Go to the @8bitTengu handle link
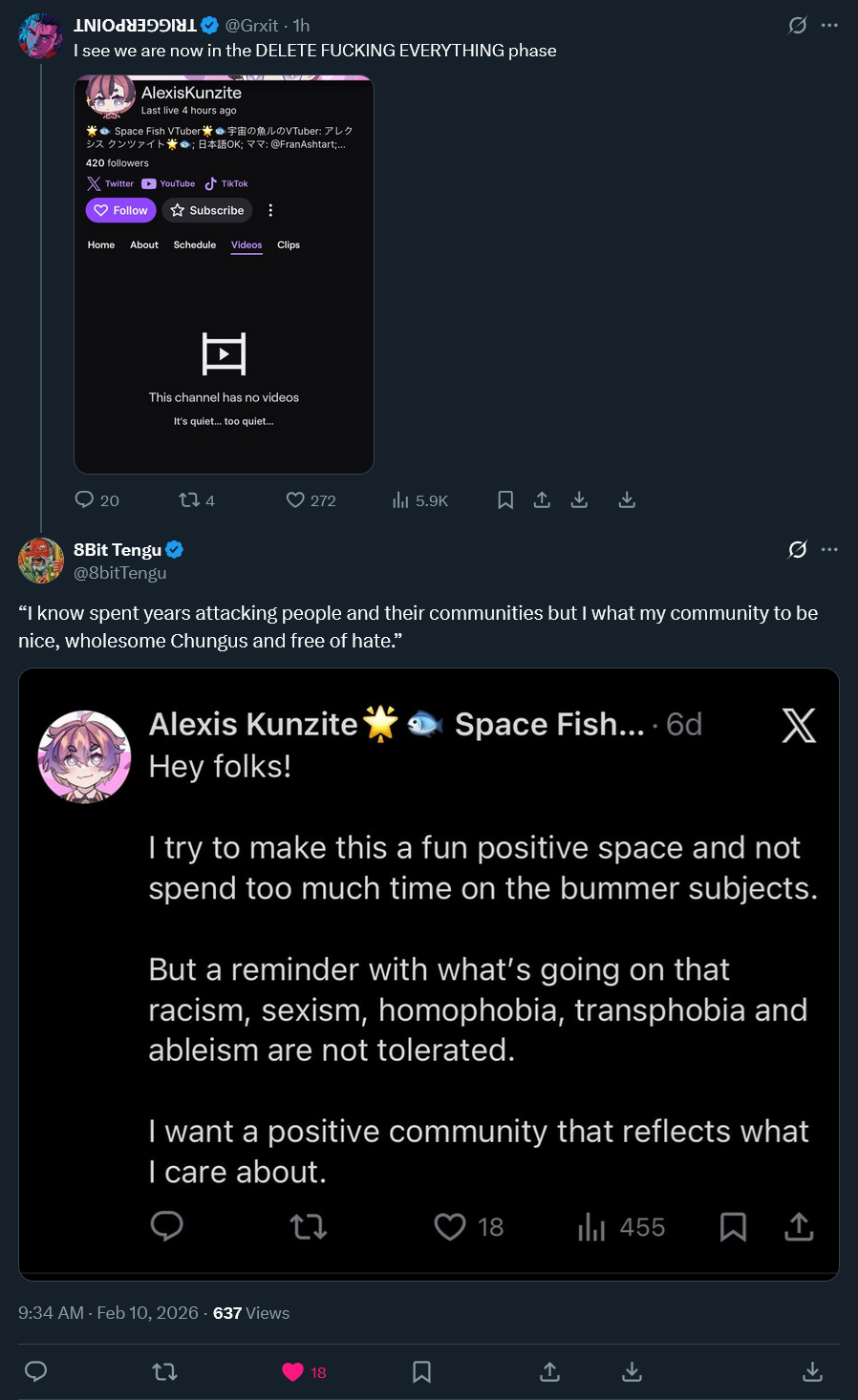 click(x=119, y=573)
